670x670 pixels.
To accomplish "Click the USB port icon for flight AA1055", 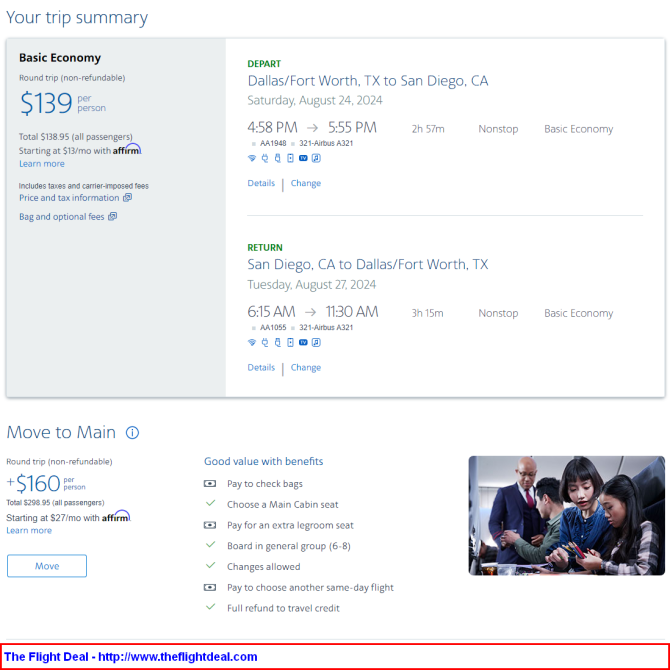I will (278, 342).
